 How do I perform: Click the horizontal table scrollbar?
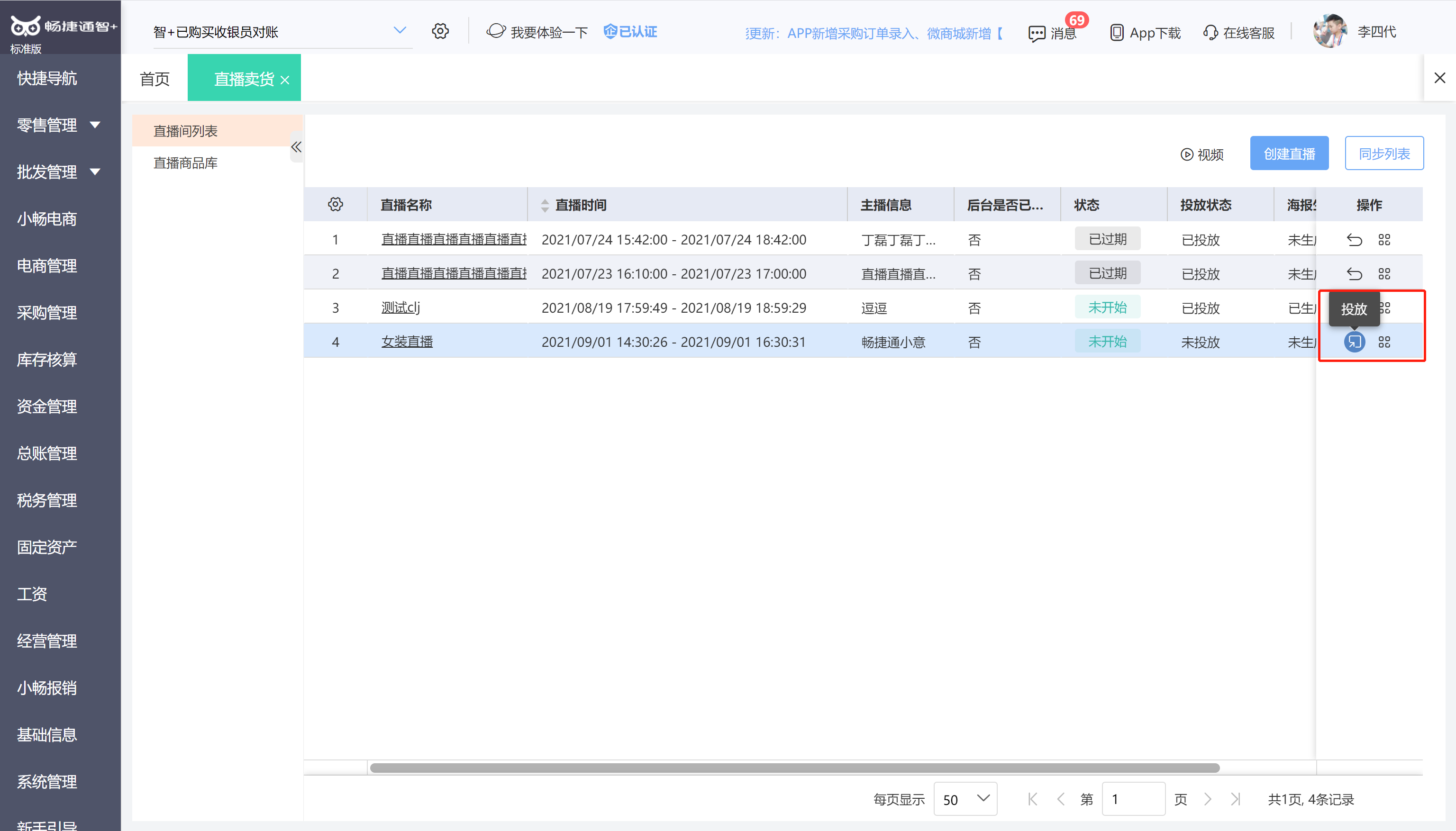[x=794, y=768]
